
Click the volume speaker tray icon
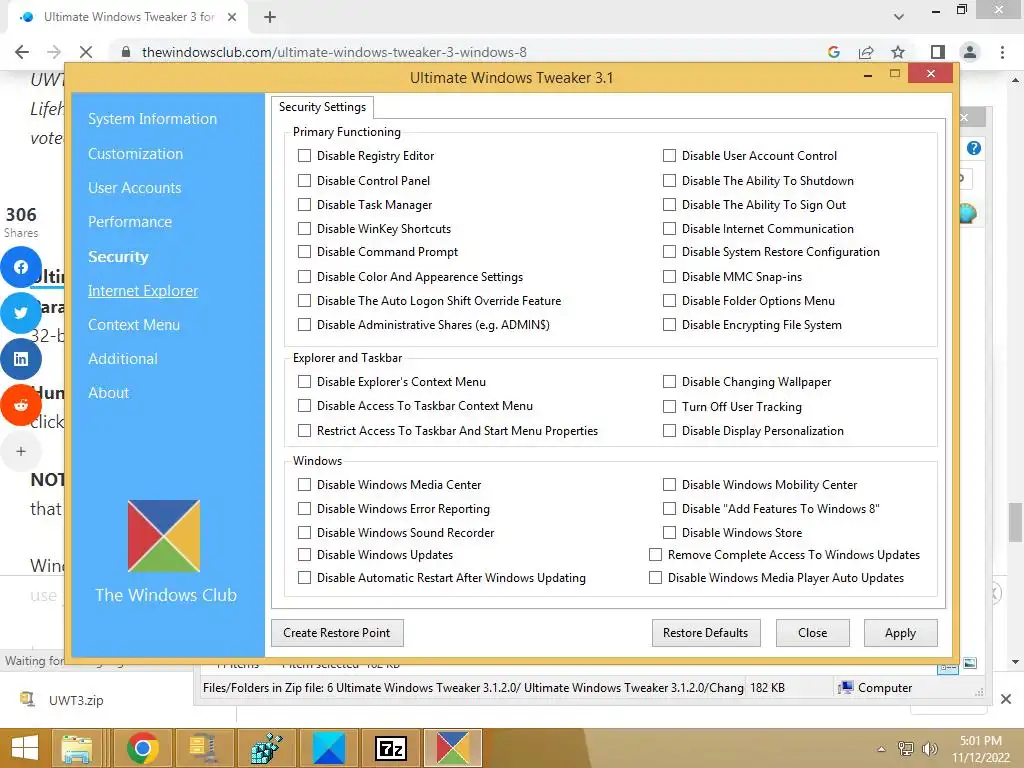[x=929, y=749]
